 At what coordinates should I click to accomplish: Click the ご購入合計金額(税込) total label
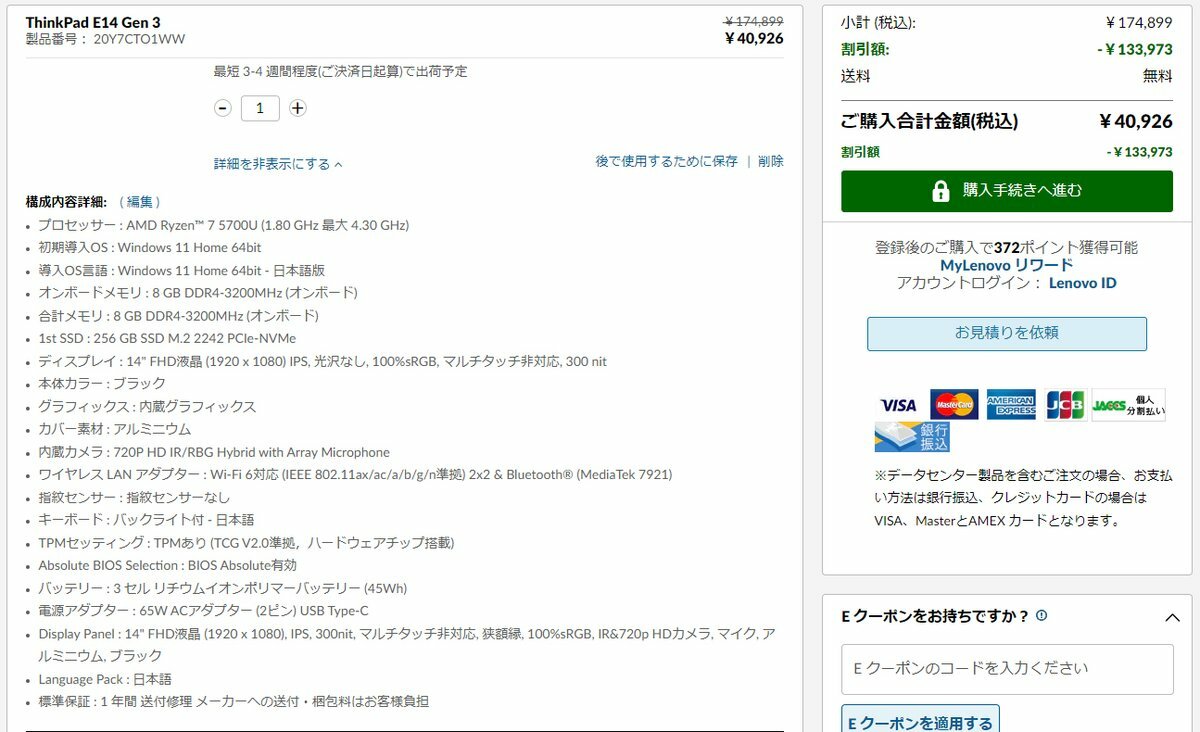[x=930, y=122]
